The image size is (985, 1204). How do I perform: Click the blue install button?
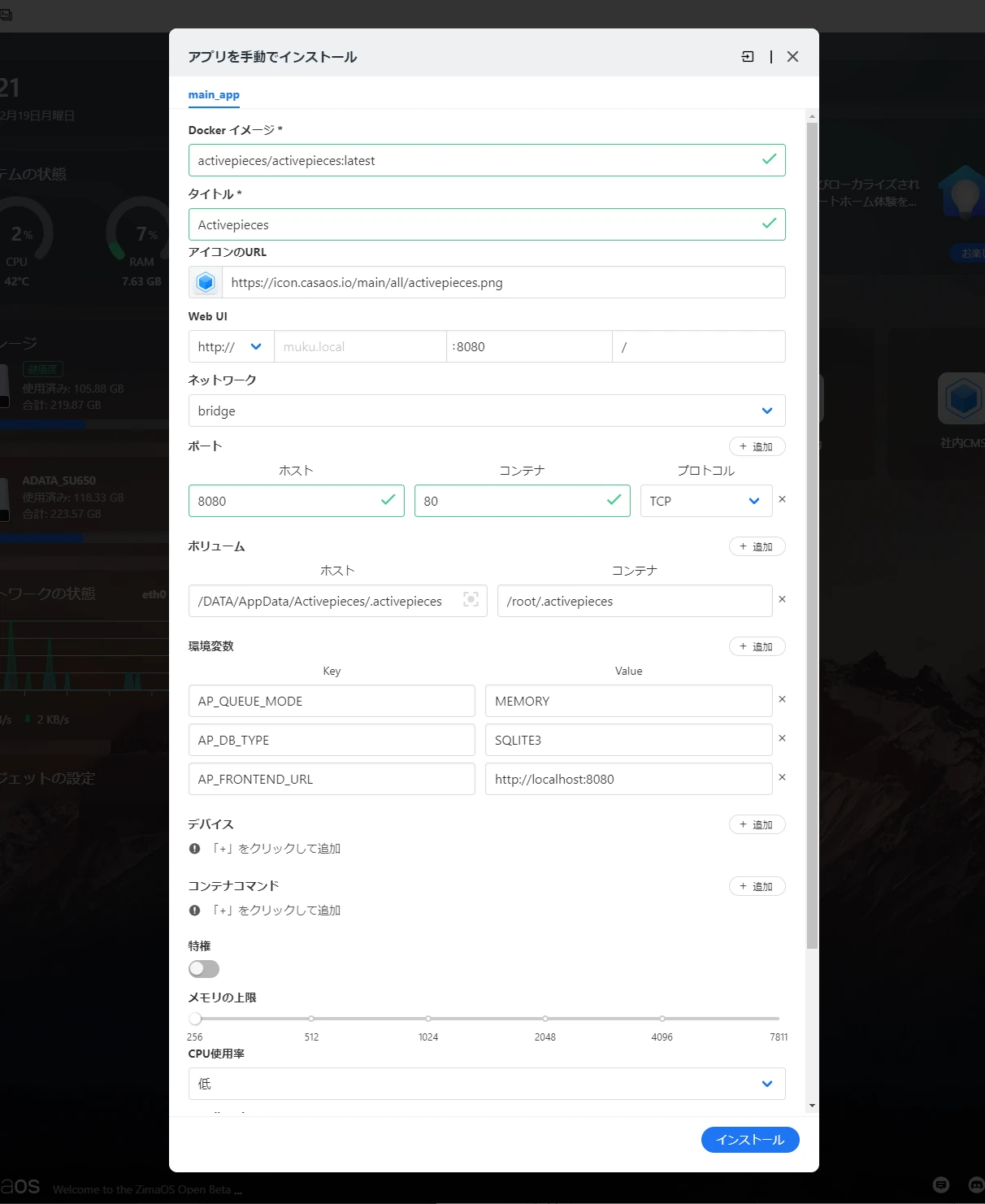(750, 1140)
